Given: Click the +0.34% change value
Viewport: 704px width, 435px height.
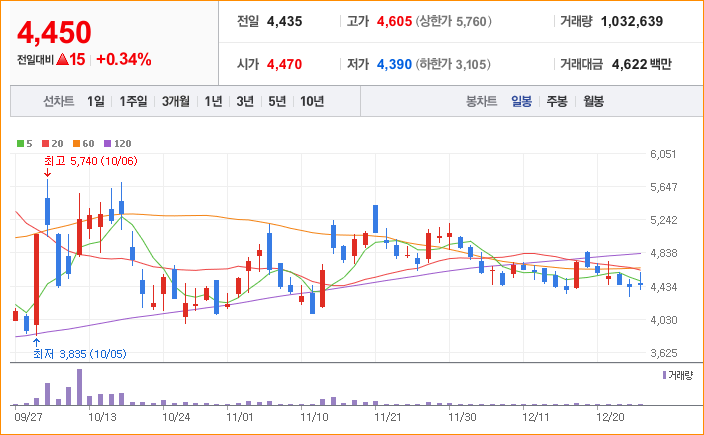Looking at the screenshot, I should (123, 59).
